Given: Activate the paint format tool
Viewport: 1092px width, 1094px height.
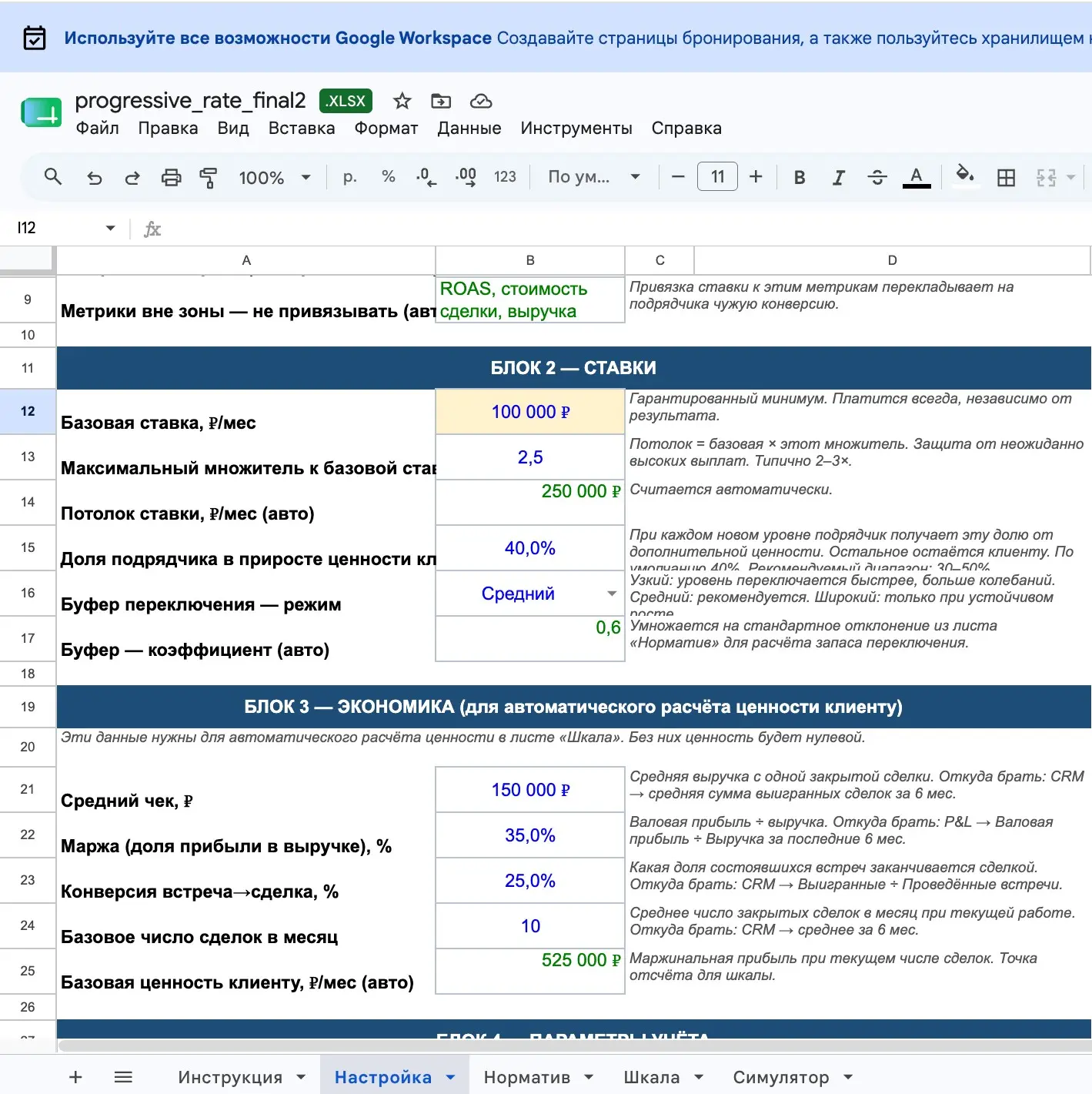Looking at the screenshot, I should pos(209,178).
